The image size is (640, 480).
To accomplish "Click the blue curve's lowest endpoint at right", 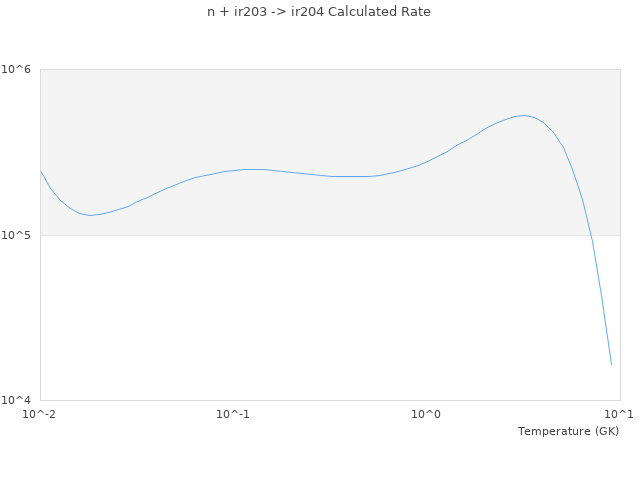I will point(611,364).
